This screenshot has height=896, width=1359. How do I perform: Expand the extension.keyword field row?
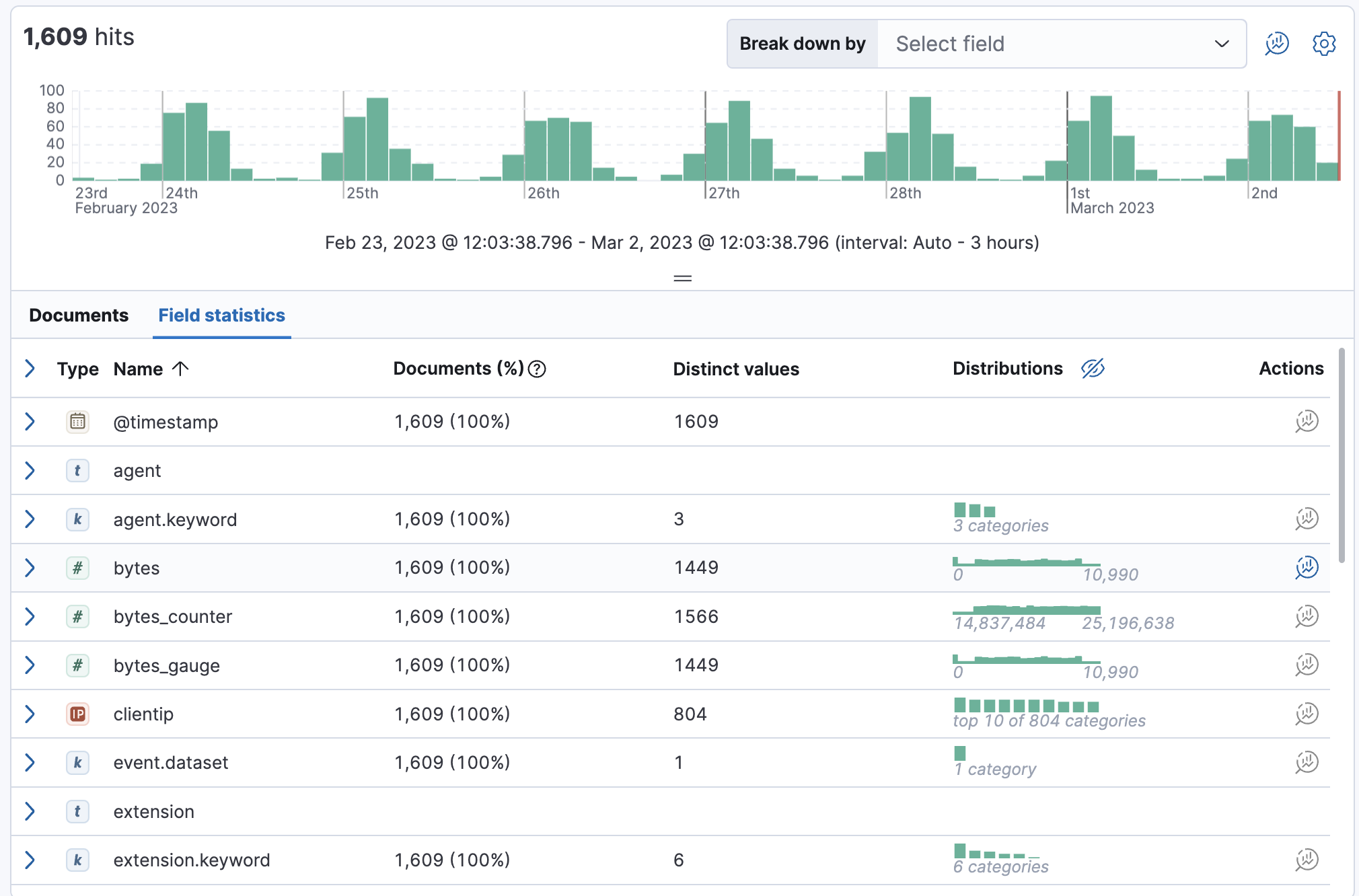30,860
